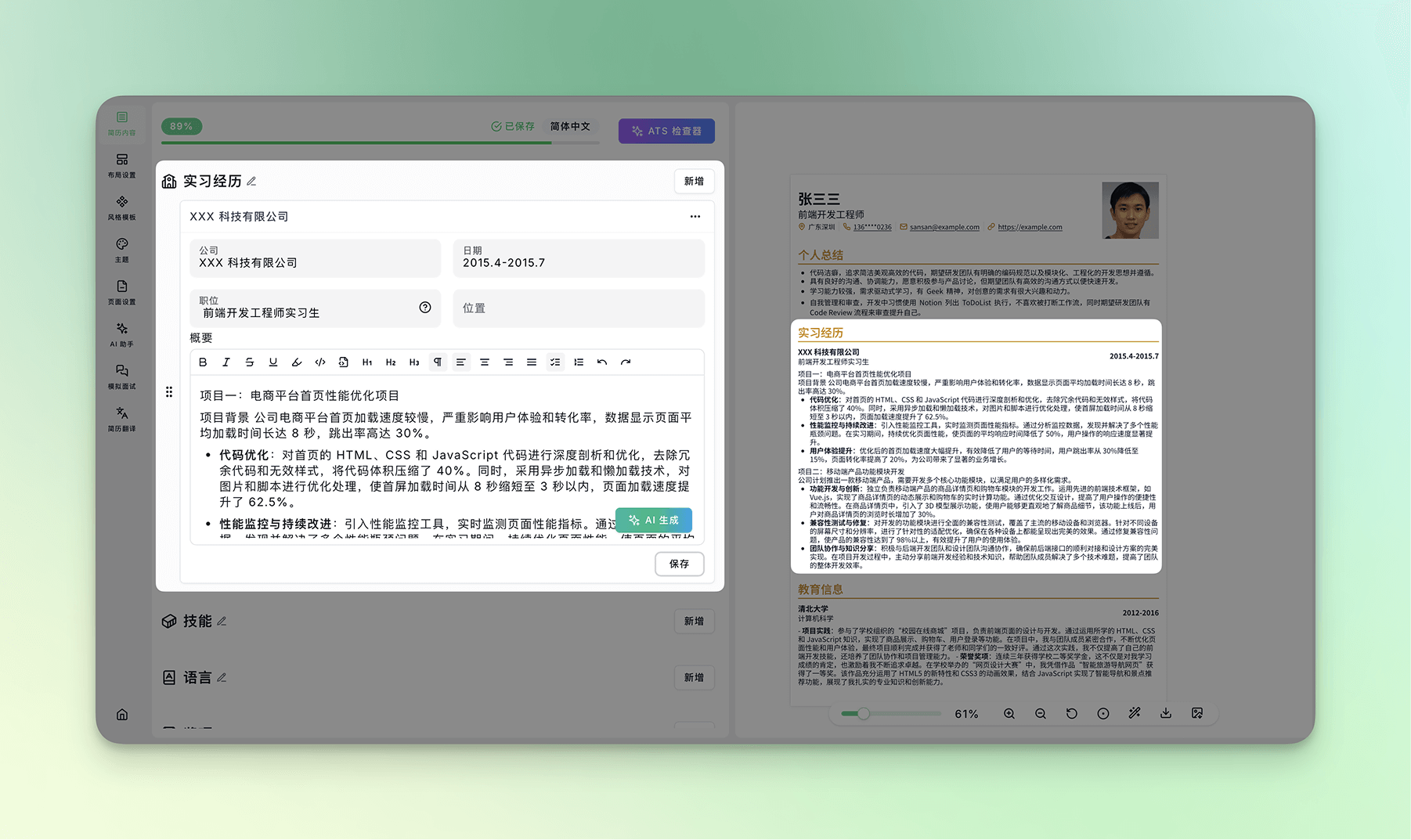Image resolution: width=1411 pixels, height=840 pixels.
Task: Apply italic formatting in the editor toolbar
Action: (x=226, y=362)
